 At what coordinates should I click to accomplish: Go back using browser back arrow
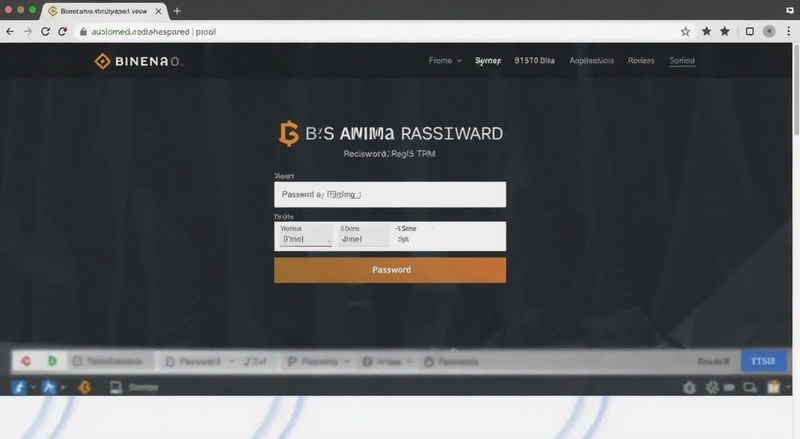click(x=10, y=32)
